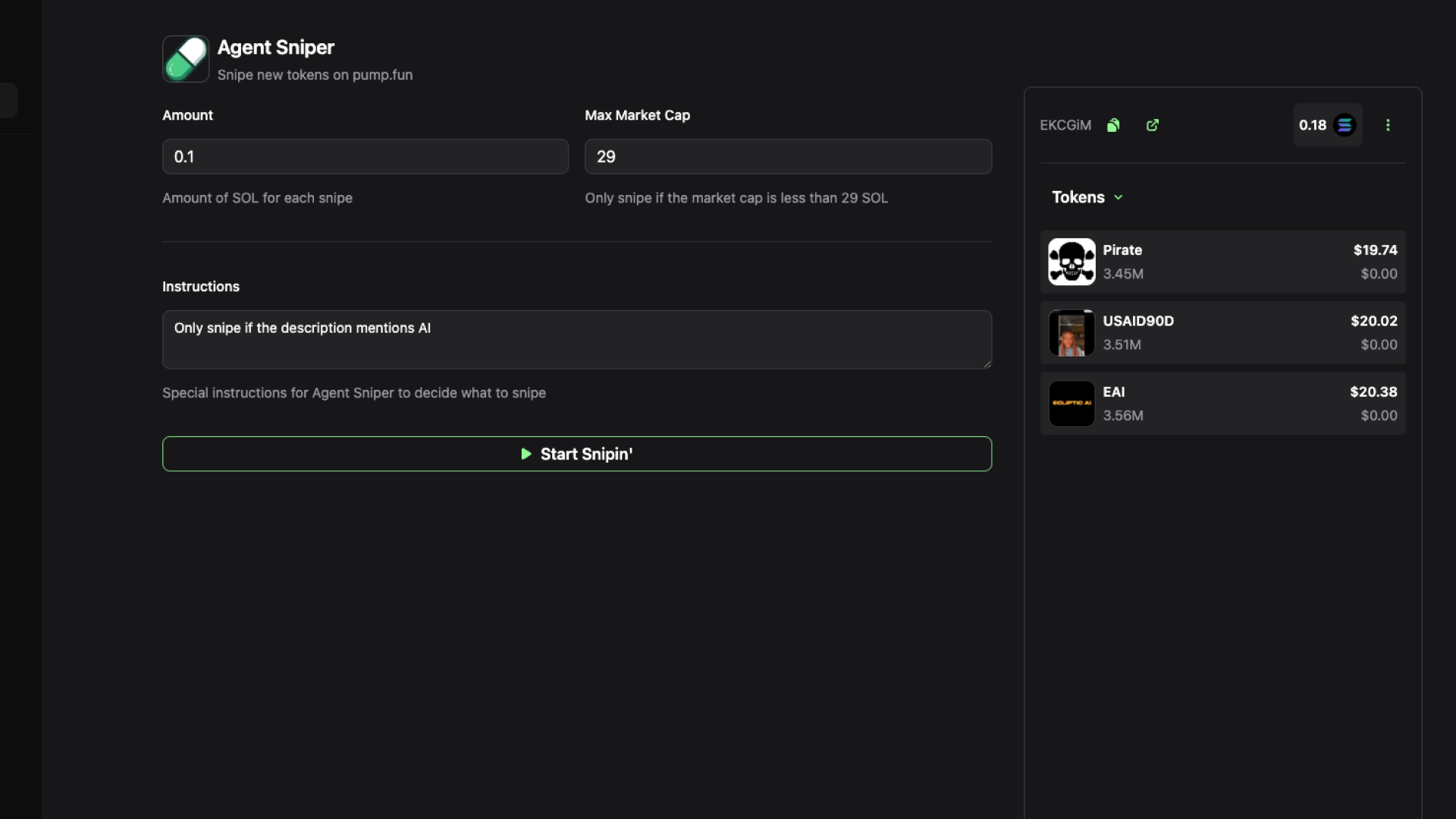Click the Instructions textarea resize handle
Screen dimensions: 1456x819
987,364
